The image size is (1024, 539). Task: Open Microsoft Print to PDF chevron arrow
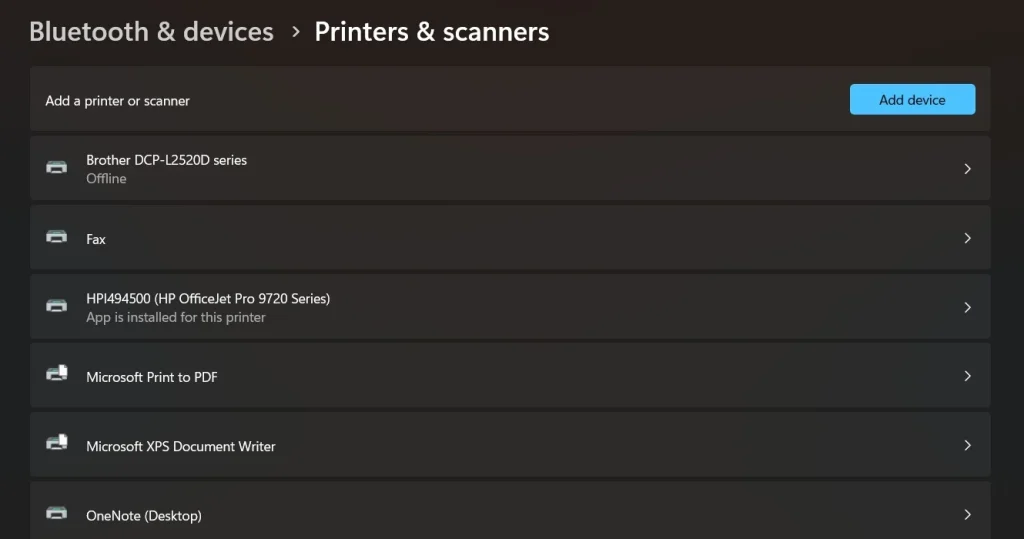(967, 376)
